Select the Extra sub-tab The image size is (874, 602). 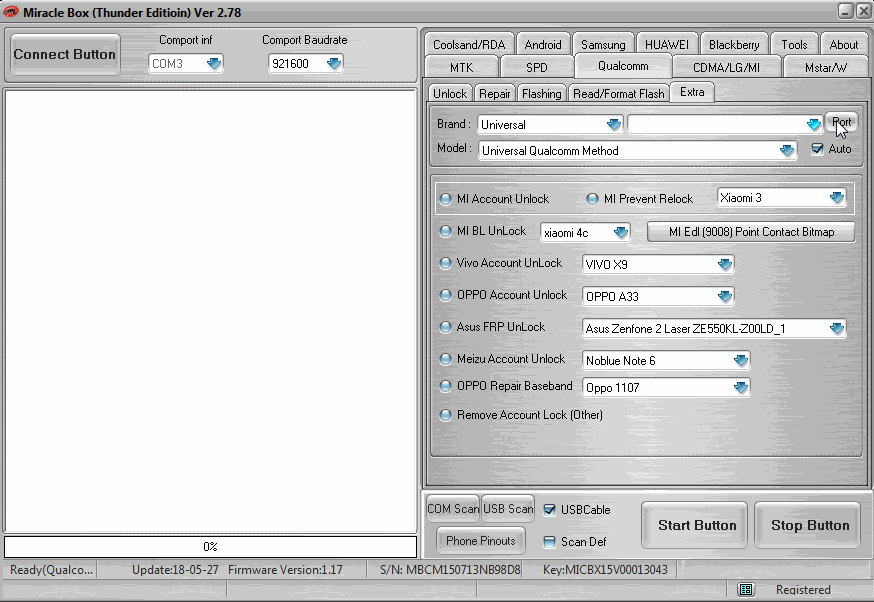(x=692, y=92)
